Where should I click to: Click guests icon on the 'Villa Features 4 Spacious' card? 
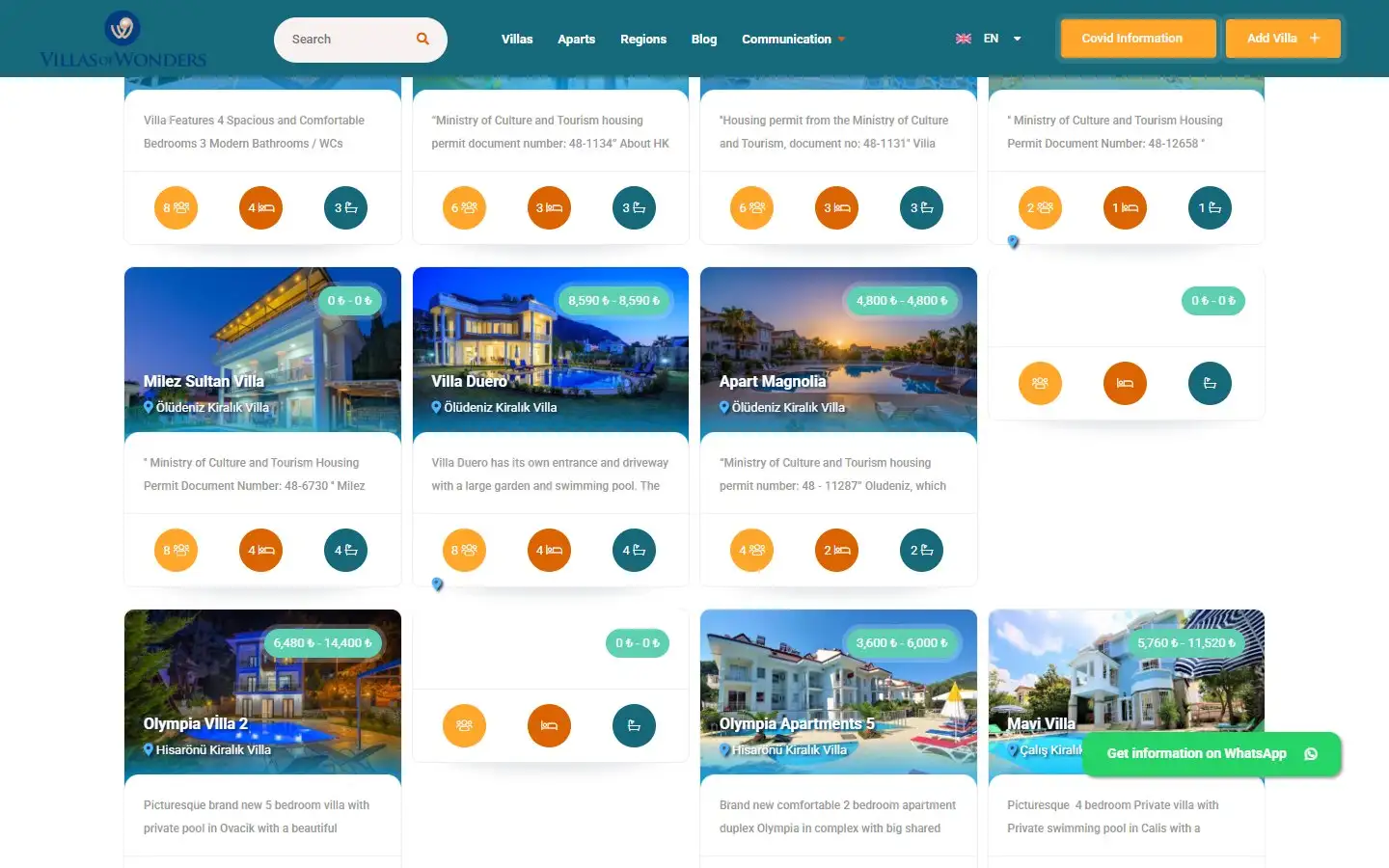(176, 208)
